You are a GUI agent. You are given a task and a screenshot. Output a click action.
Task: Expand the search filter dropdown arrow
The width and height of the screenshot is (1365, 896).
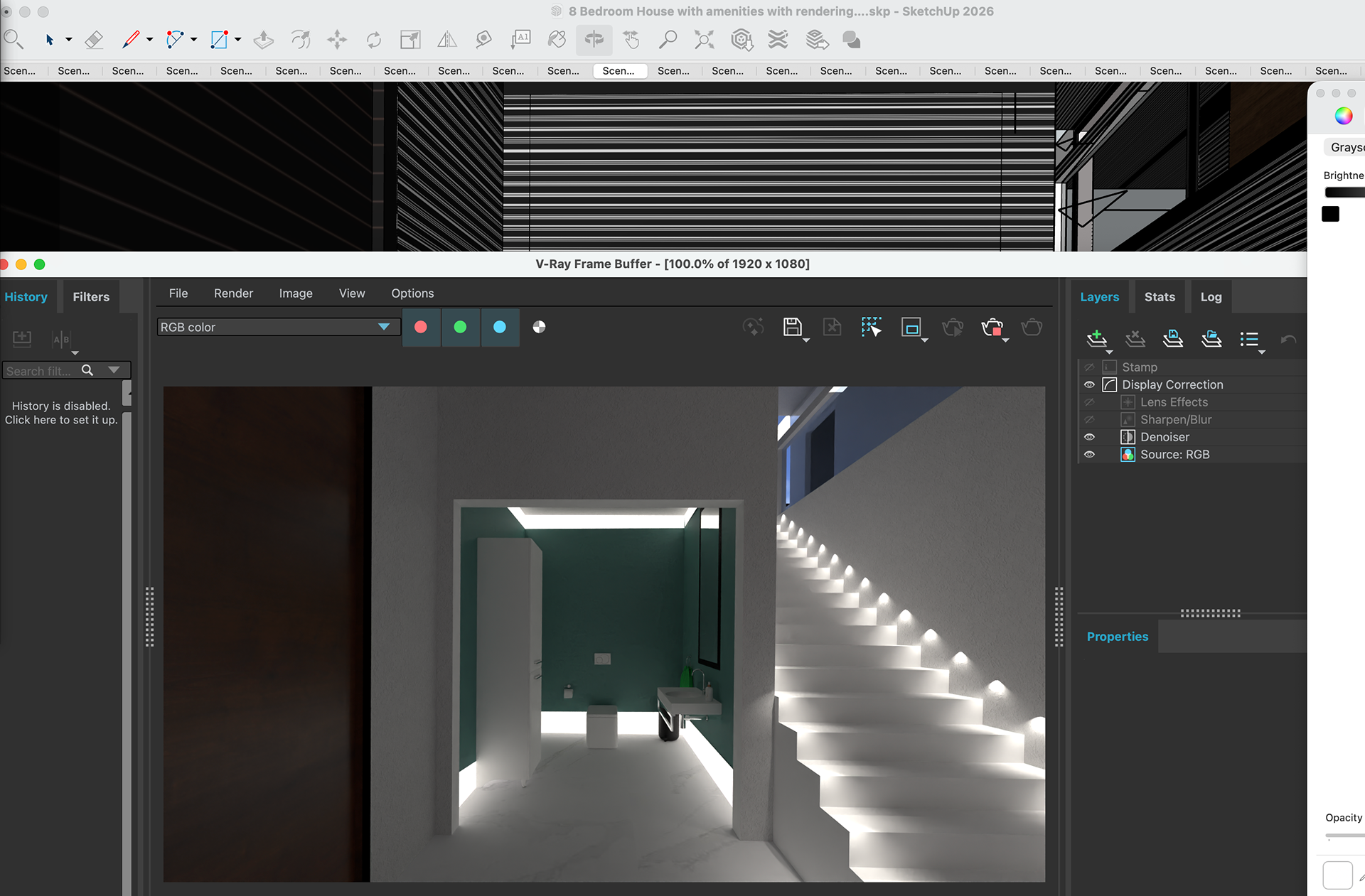point(114,370)
